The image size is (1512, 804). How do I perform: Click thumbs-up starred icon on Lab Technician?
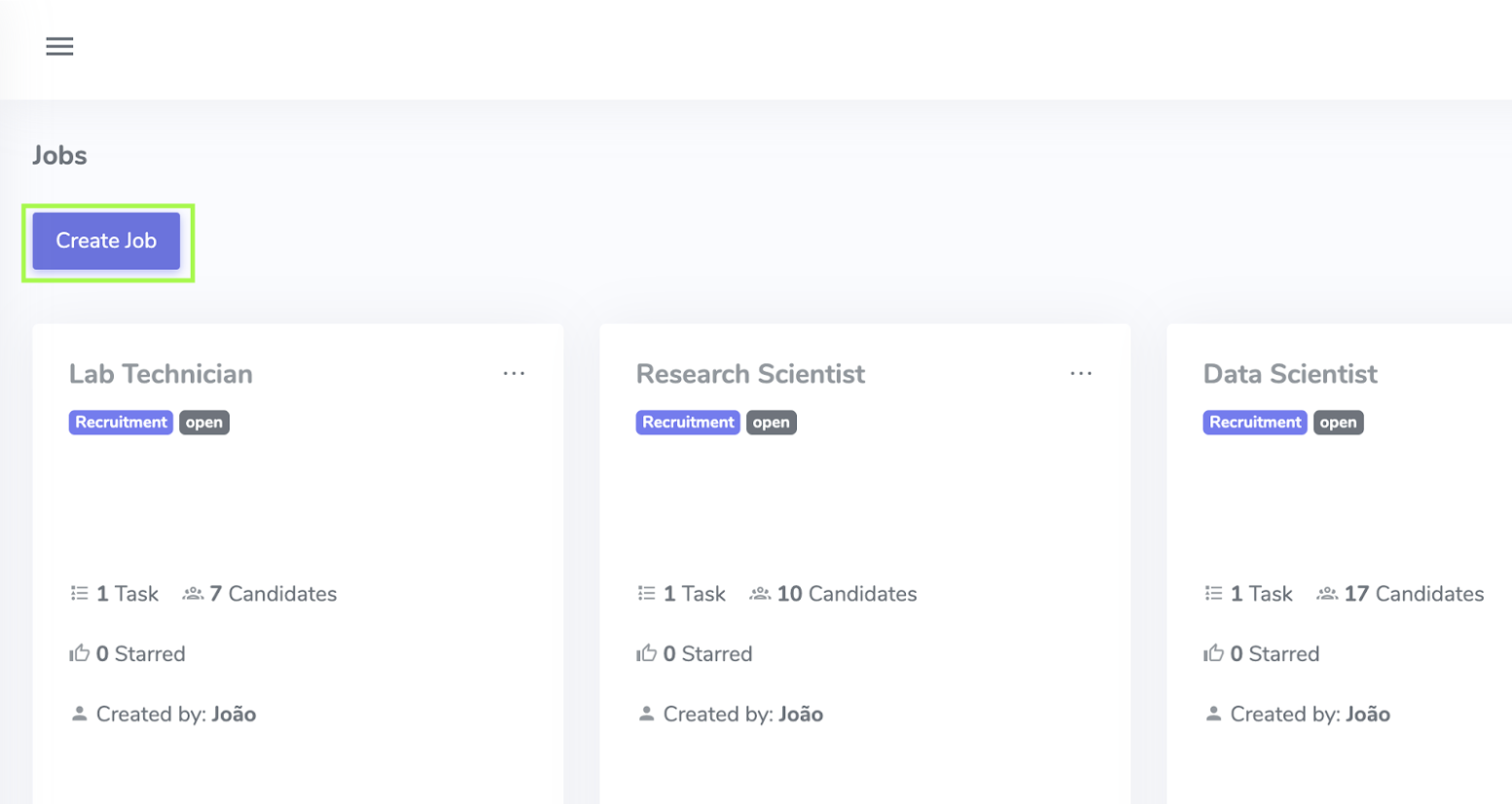(x=79, y=653)
